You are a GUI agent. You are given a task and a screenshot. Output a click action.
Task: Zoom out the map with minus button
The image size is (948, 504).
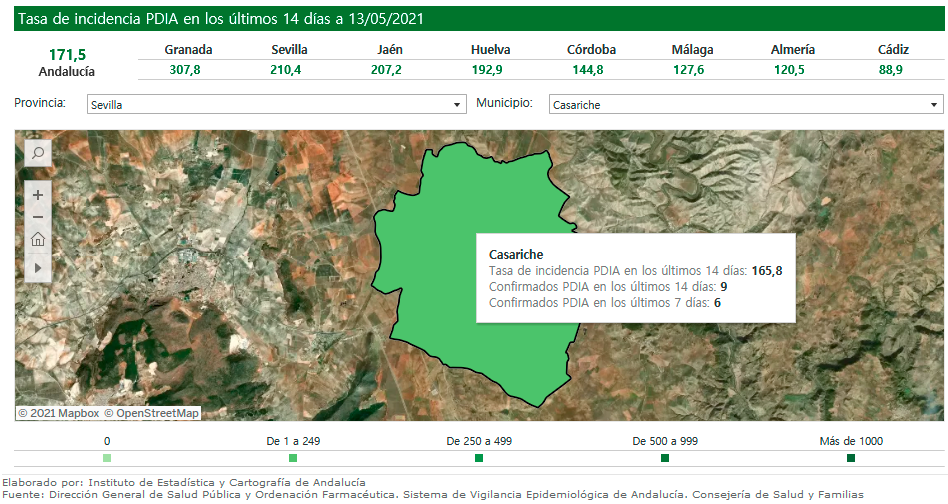(x=38, y=217)
